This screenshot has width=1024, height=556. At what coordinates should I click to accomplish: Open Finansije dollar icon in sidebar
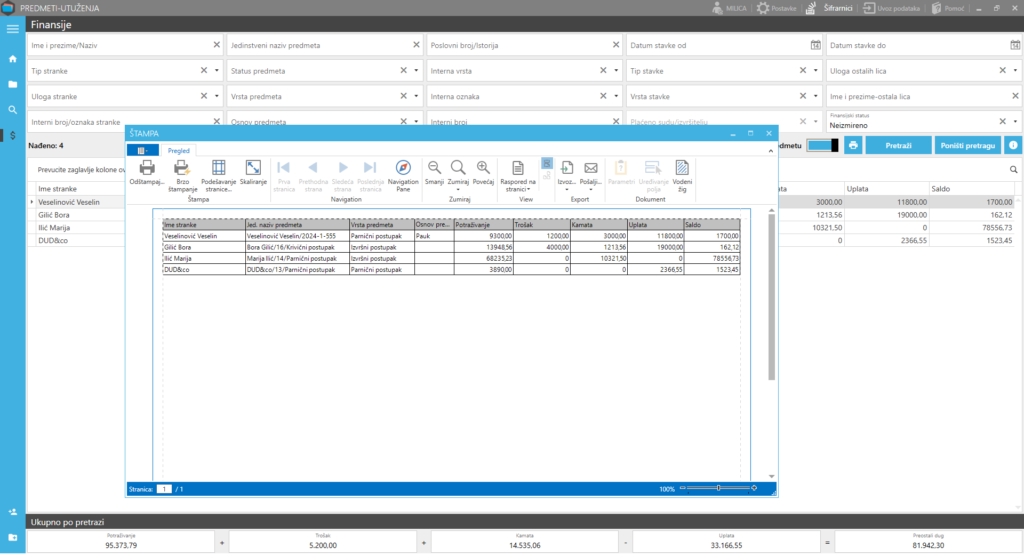point(13,136)
